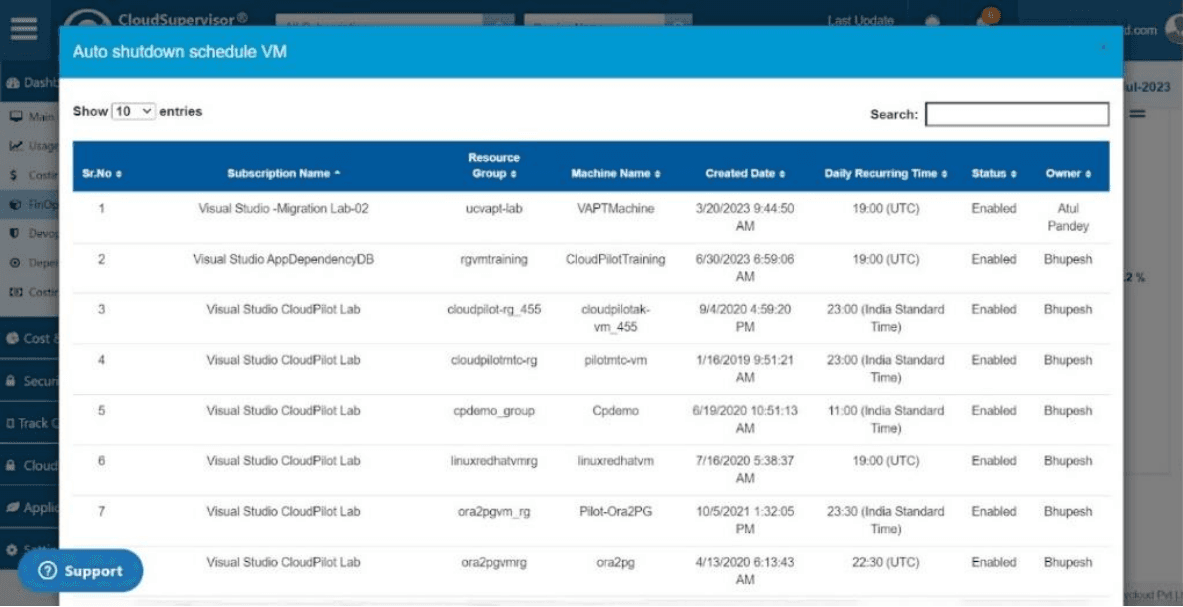The image size is (1183, 607).
Task: Sort table by Owner column
Action: (x=1068, y=174)
